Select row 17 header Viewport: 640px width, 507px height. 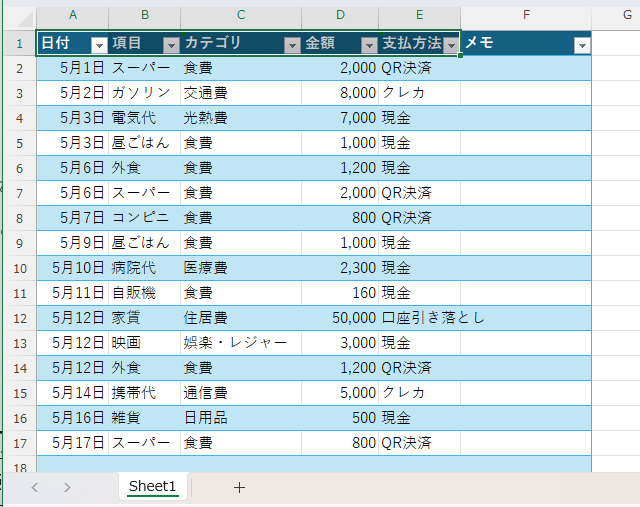(x=20, y=443)
